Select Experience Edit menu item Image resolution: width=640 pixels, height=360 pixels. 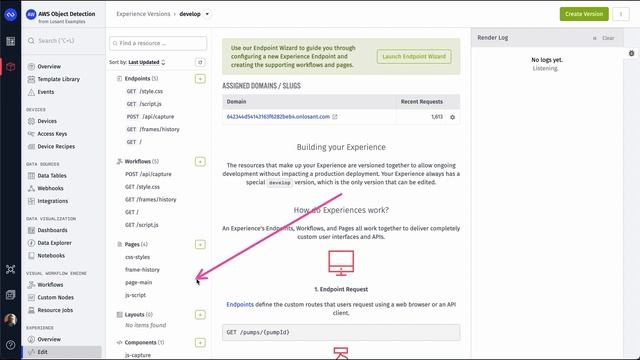(62, 352)
